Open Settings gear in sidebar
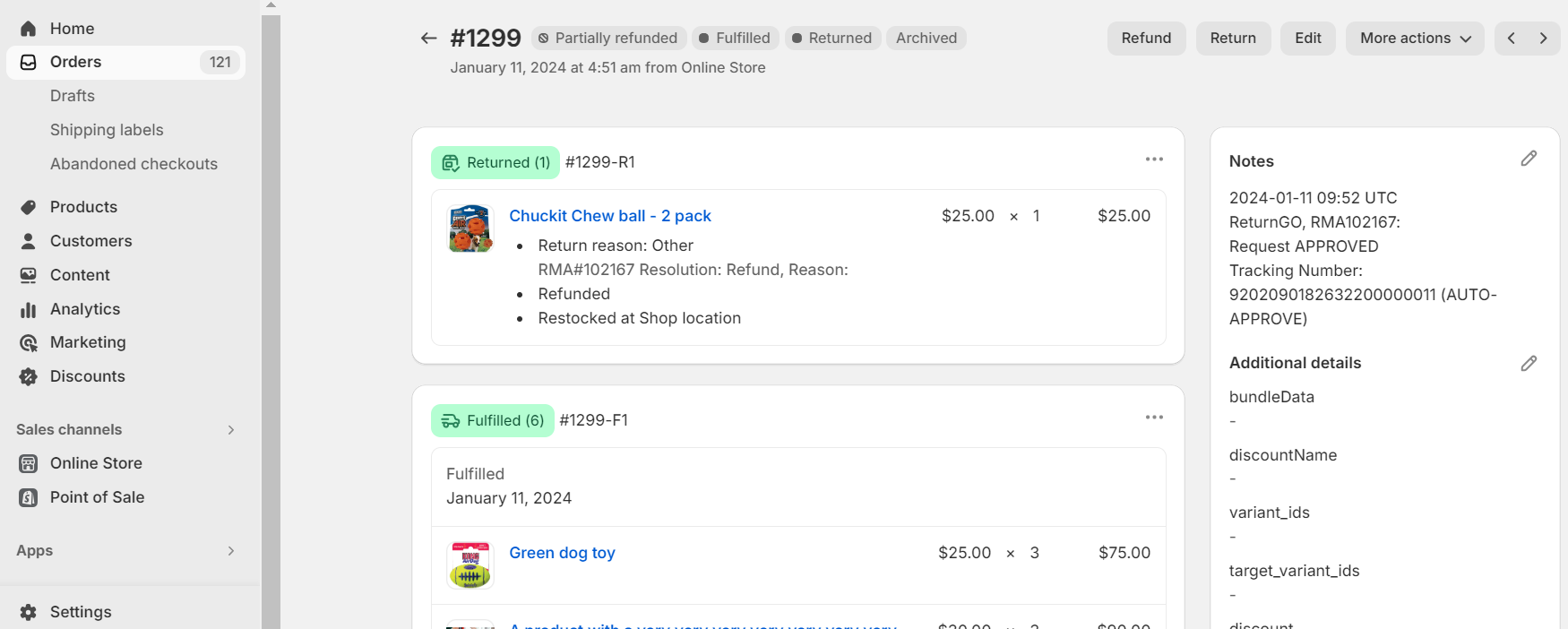Viewport: 1568px width, 629px height. pos(29,612)
